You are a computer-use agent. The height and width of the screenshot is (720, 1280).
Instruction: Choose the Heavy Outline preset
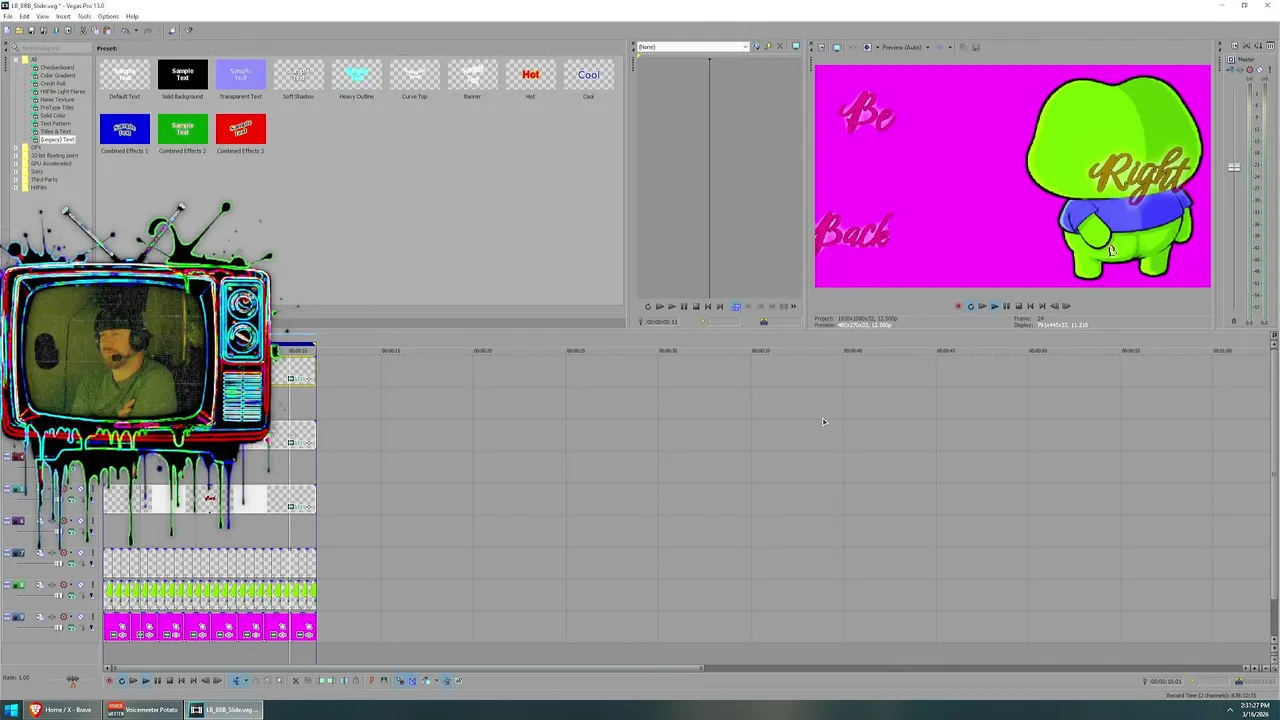pos(357,75)
